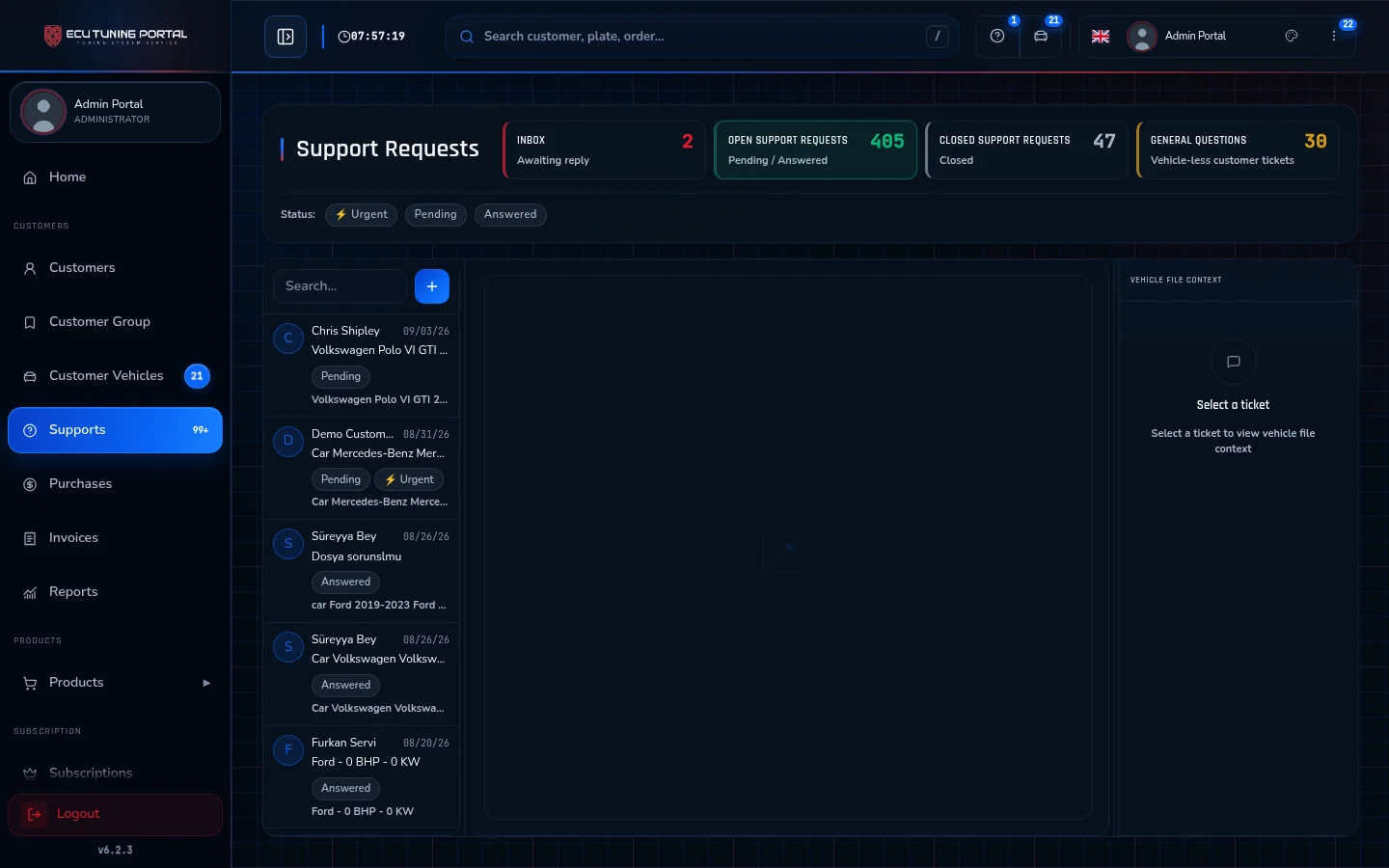Click the ECU Tuning Portal logo

point(116,36)
